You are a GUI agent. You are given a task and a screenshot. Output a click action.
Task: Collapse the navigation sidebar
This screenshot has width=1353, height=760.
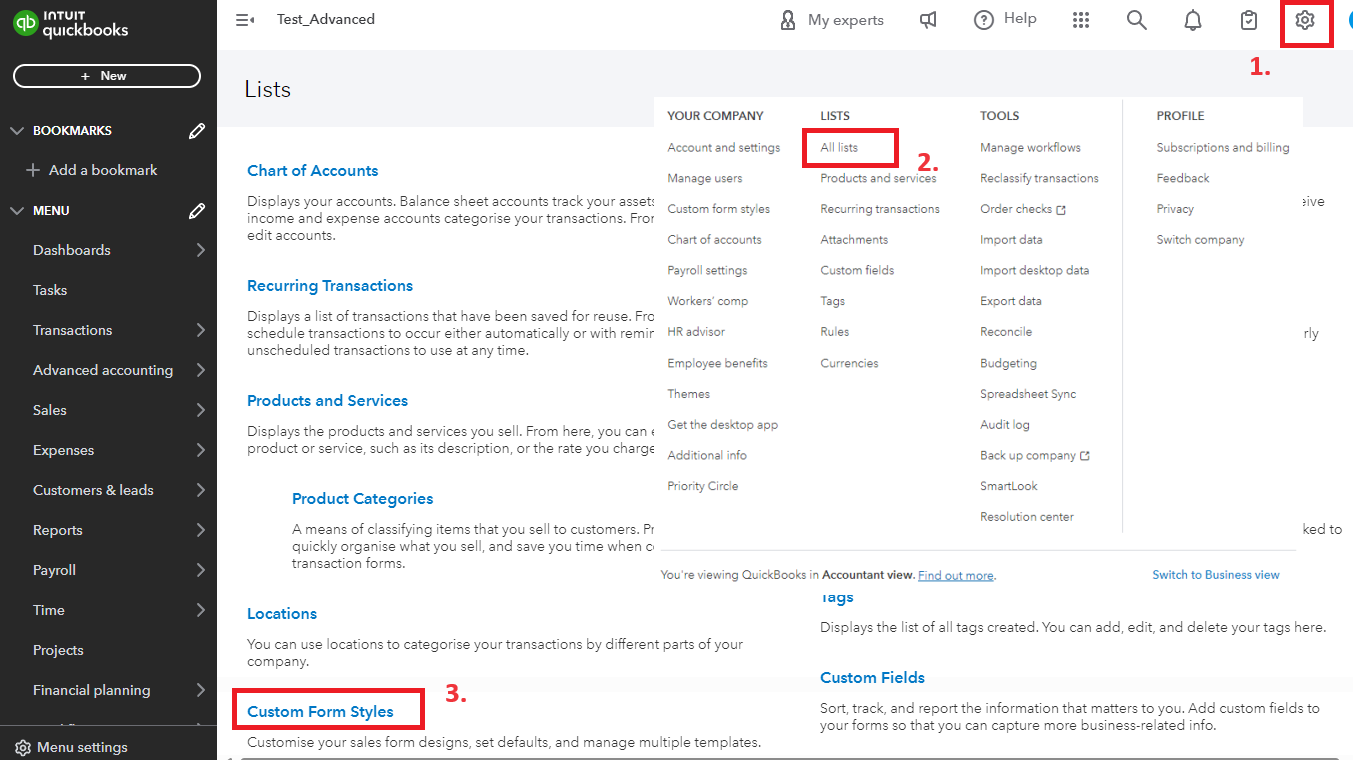[x=244, y=19]
